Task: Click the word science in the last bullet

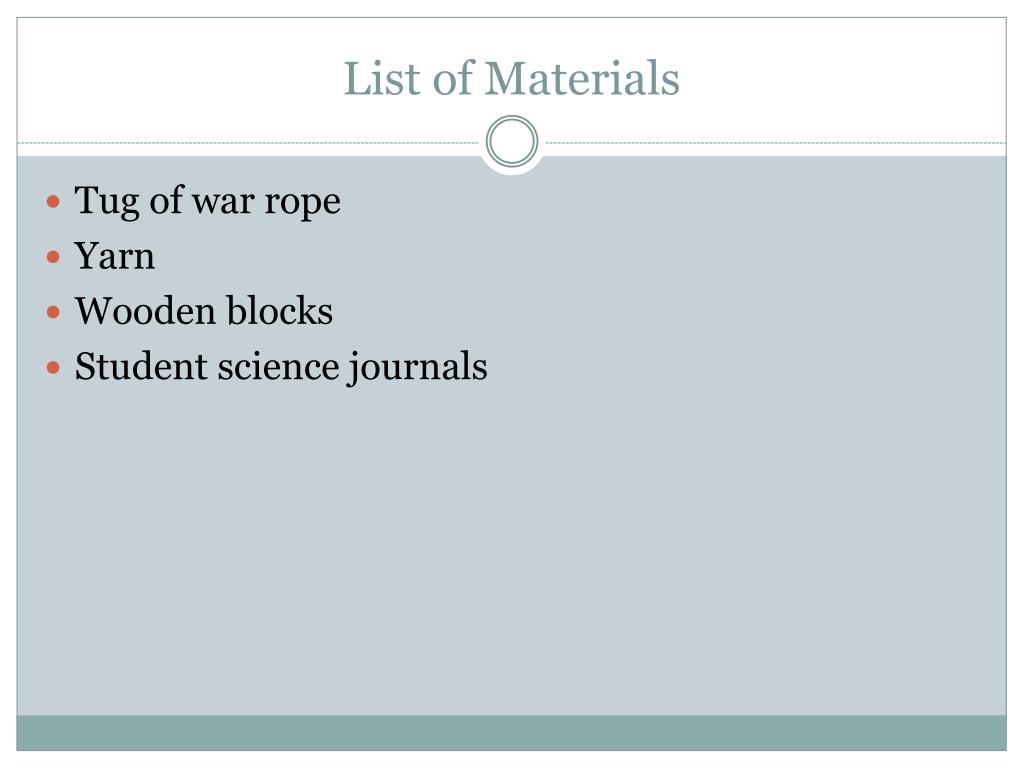Action: click(x=279, y=368)
